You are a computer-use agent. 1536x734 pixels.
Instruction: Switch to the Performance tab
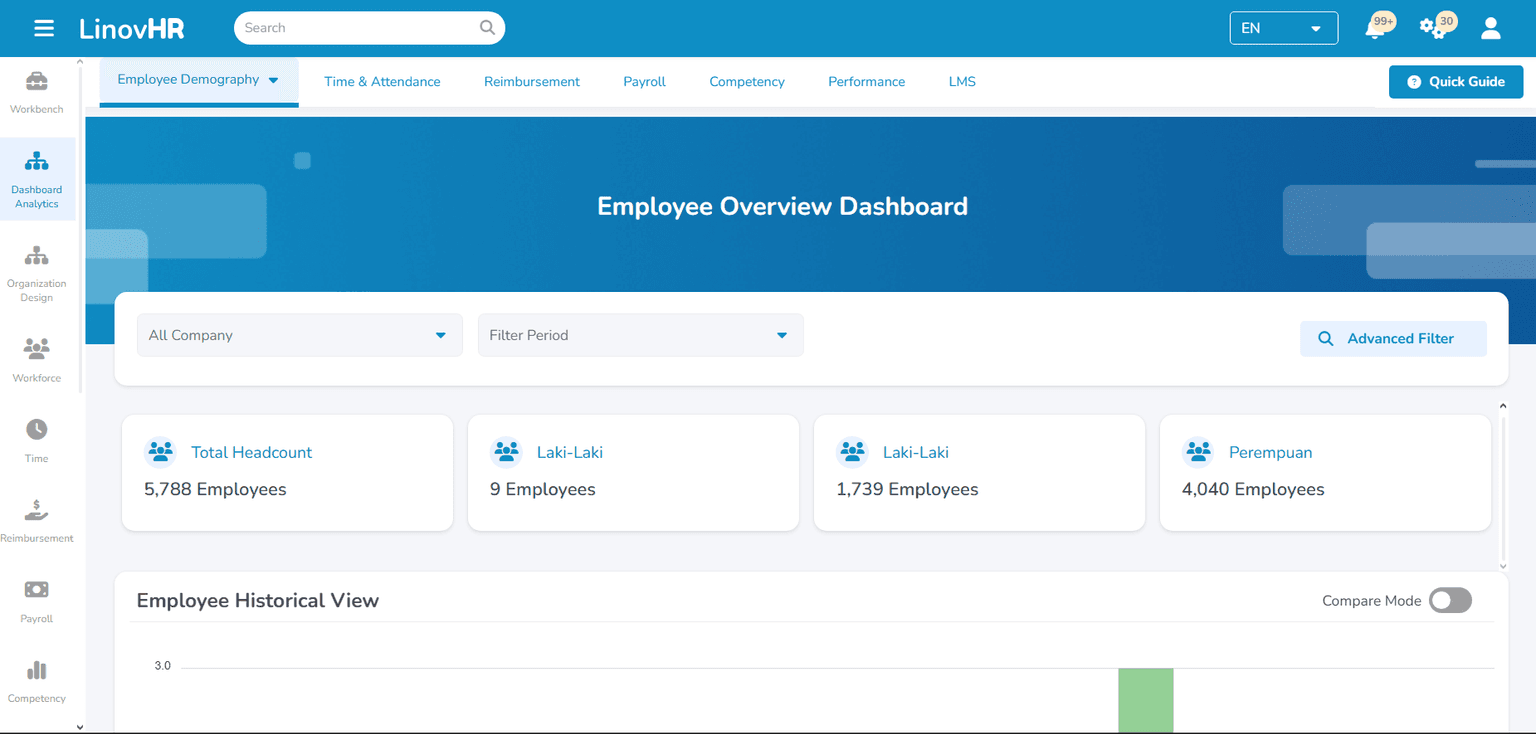(867, 82)
